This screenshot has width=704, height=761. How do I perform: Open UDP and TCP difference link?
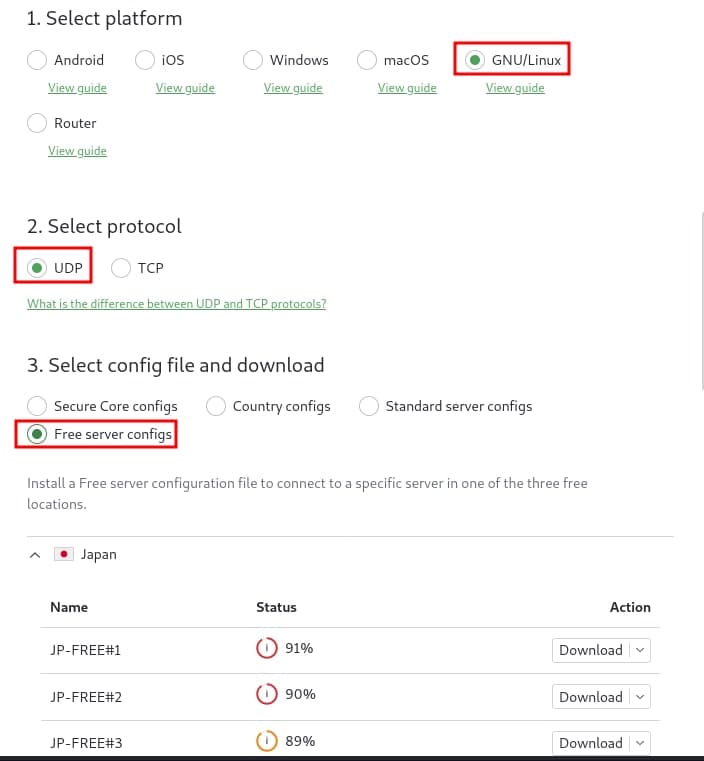click(x=176, y=304)
